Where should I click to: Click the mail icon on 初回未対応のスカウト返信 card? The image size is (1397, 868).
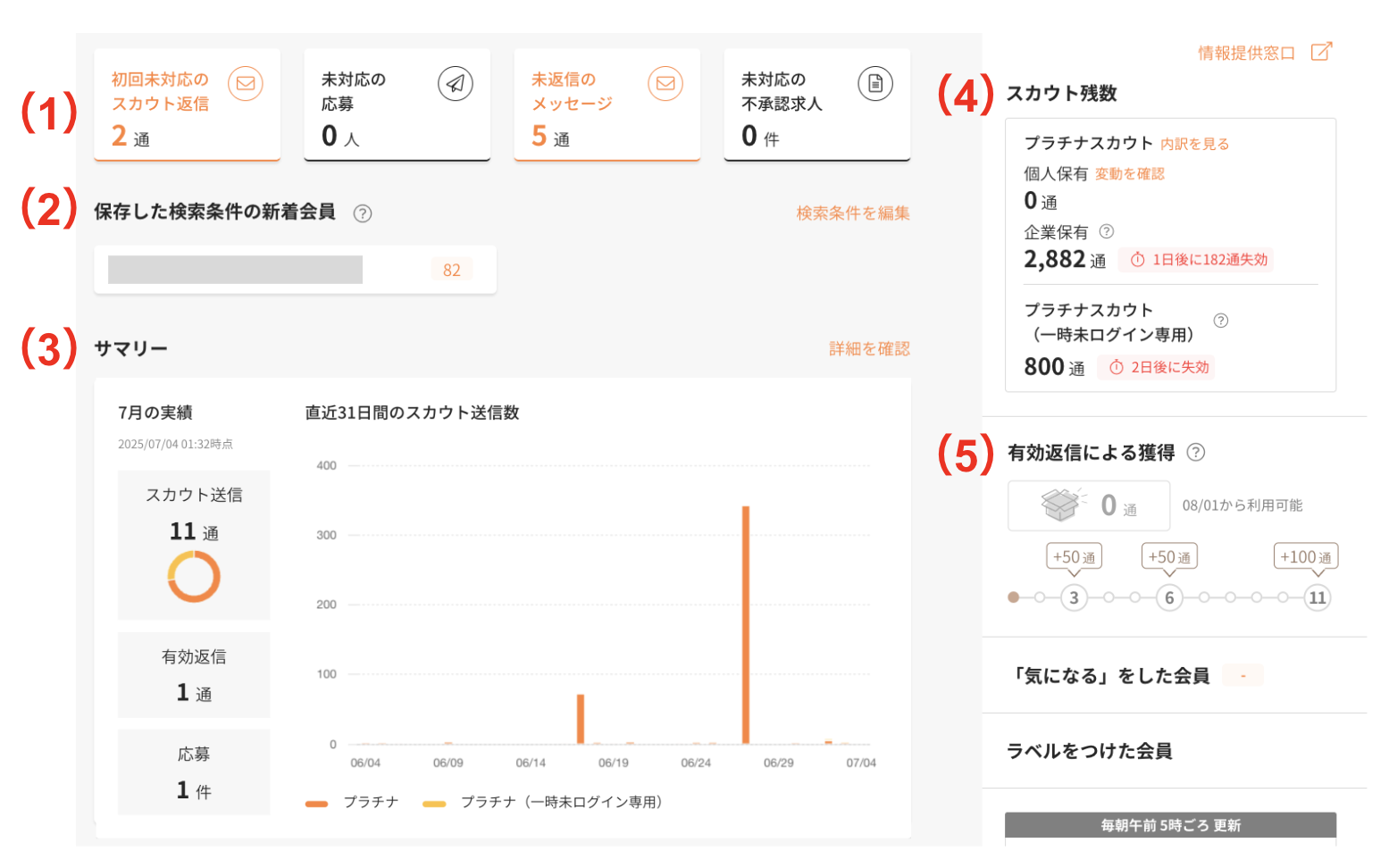pyautogui.click(x=245, y=84)
